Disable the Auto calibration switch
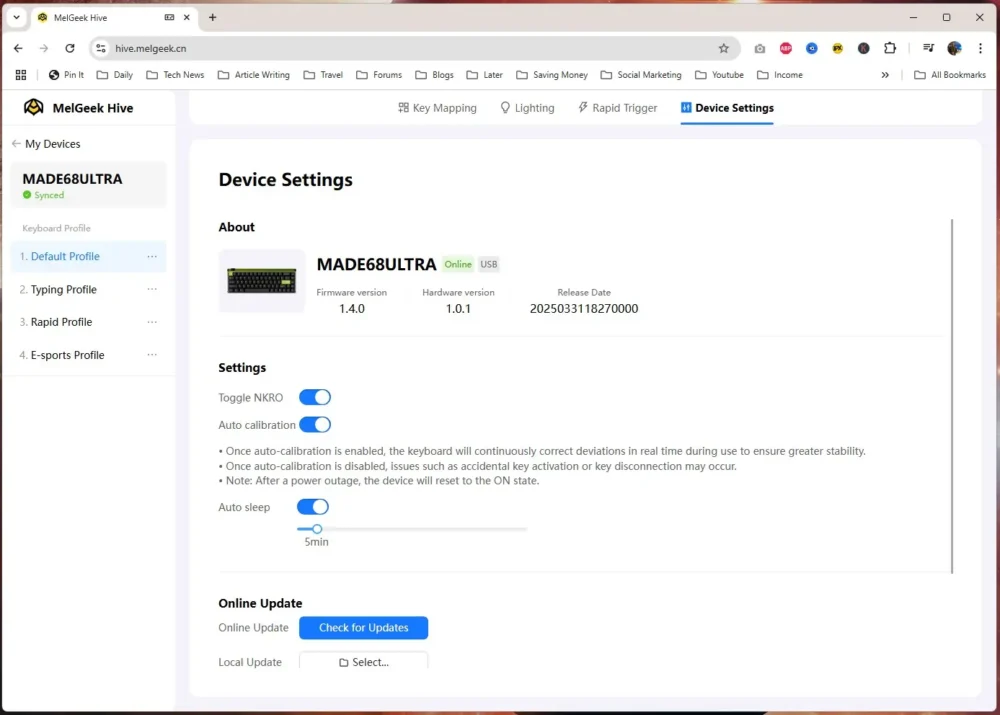1000x715 pixels. [315, 425]
